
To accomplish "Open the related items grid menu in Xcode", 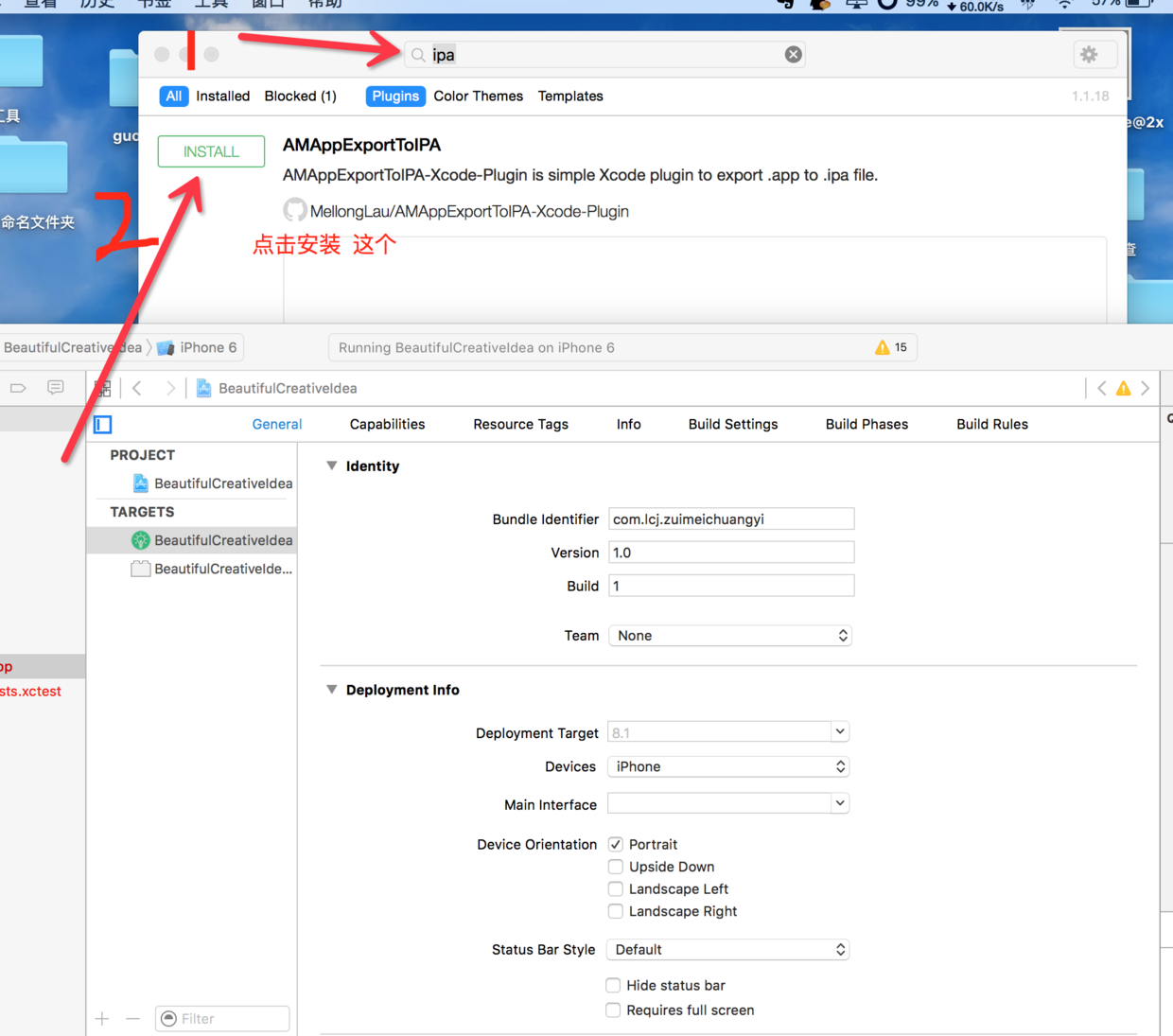I will click(x=103, y=388).
